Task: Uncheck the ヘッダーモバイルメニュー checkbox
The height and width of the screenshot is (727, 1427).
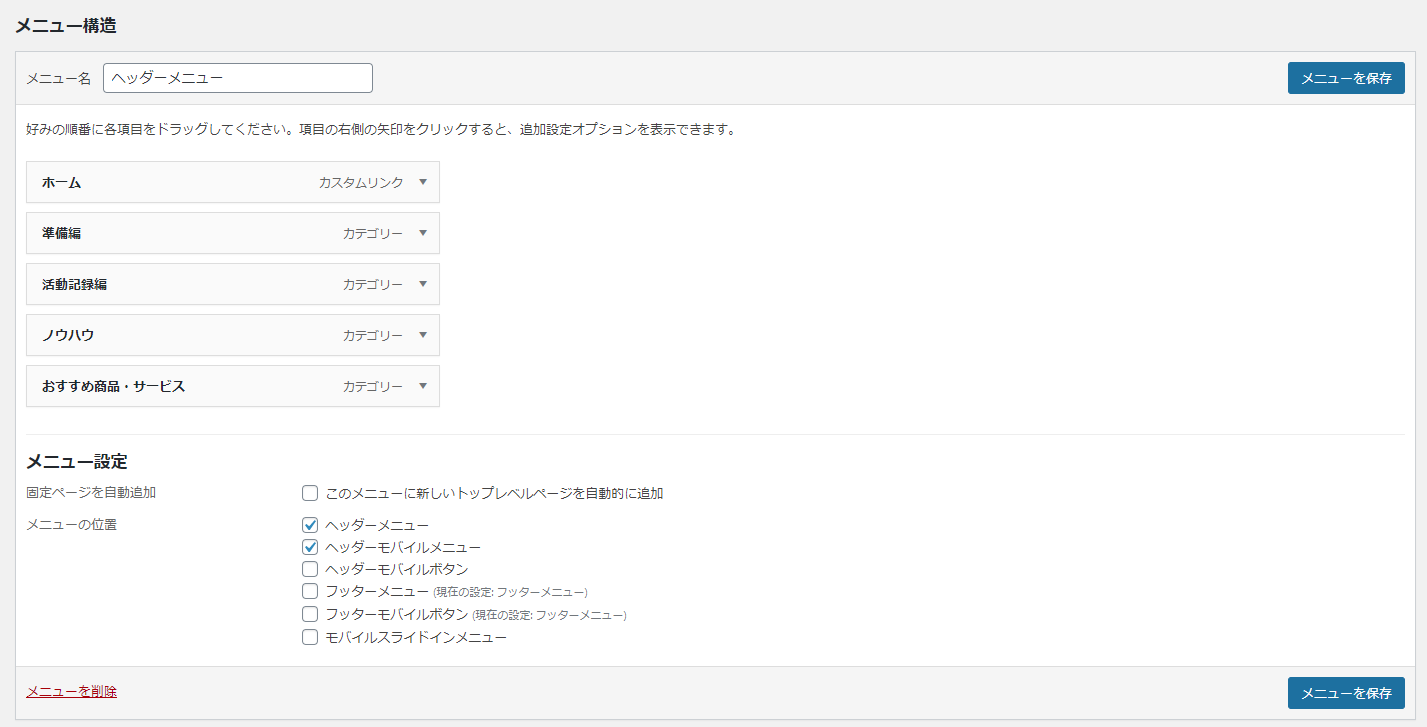Action: pos(310,547)
